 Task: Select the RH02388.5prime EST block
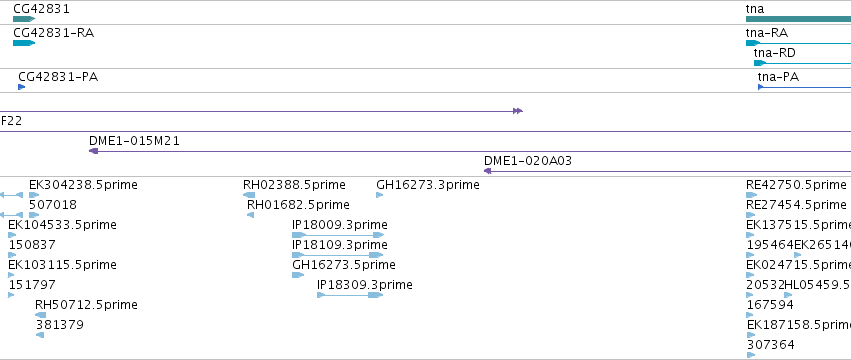pos(249,195)
